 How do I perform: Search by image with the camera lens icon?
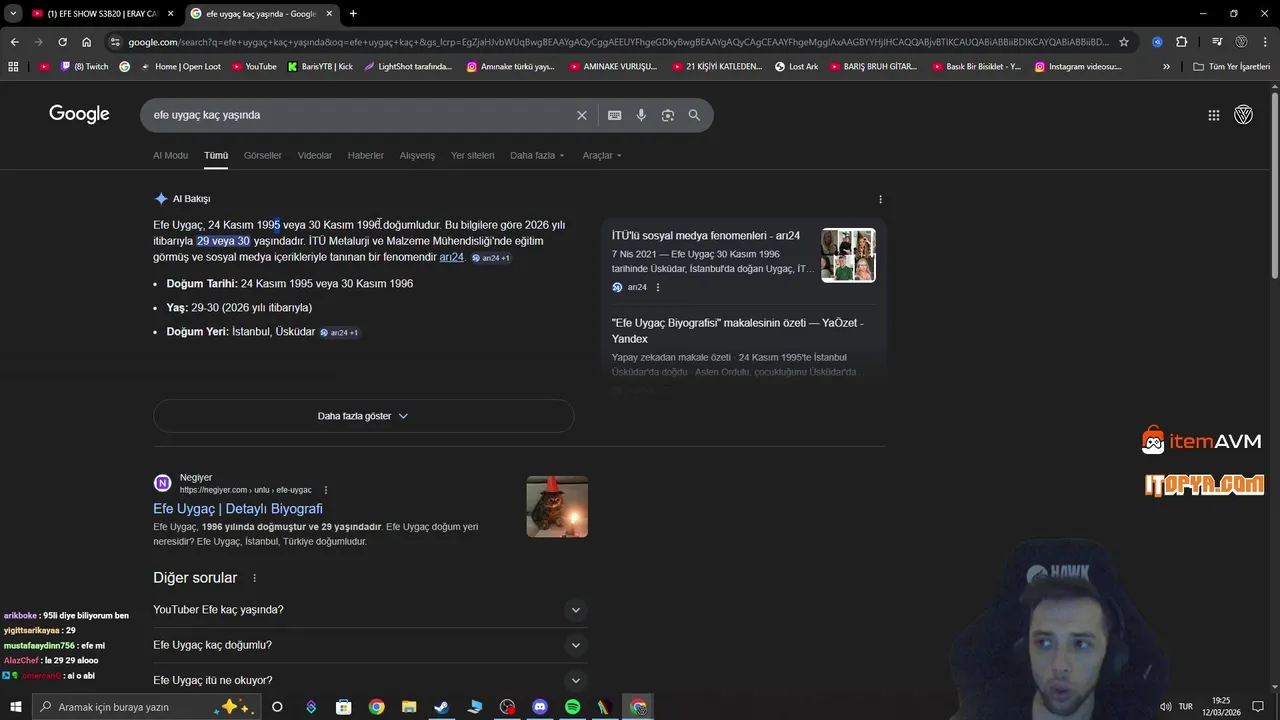click(667, 115)
